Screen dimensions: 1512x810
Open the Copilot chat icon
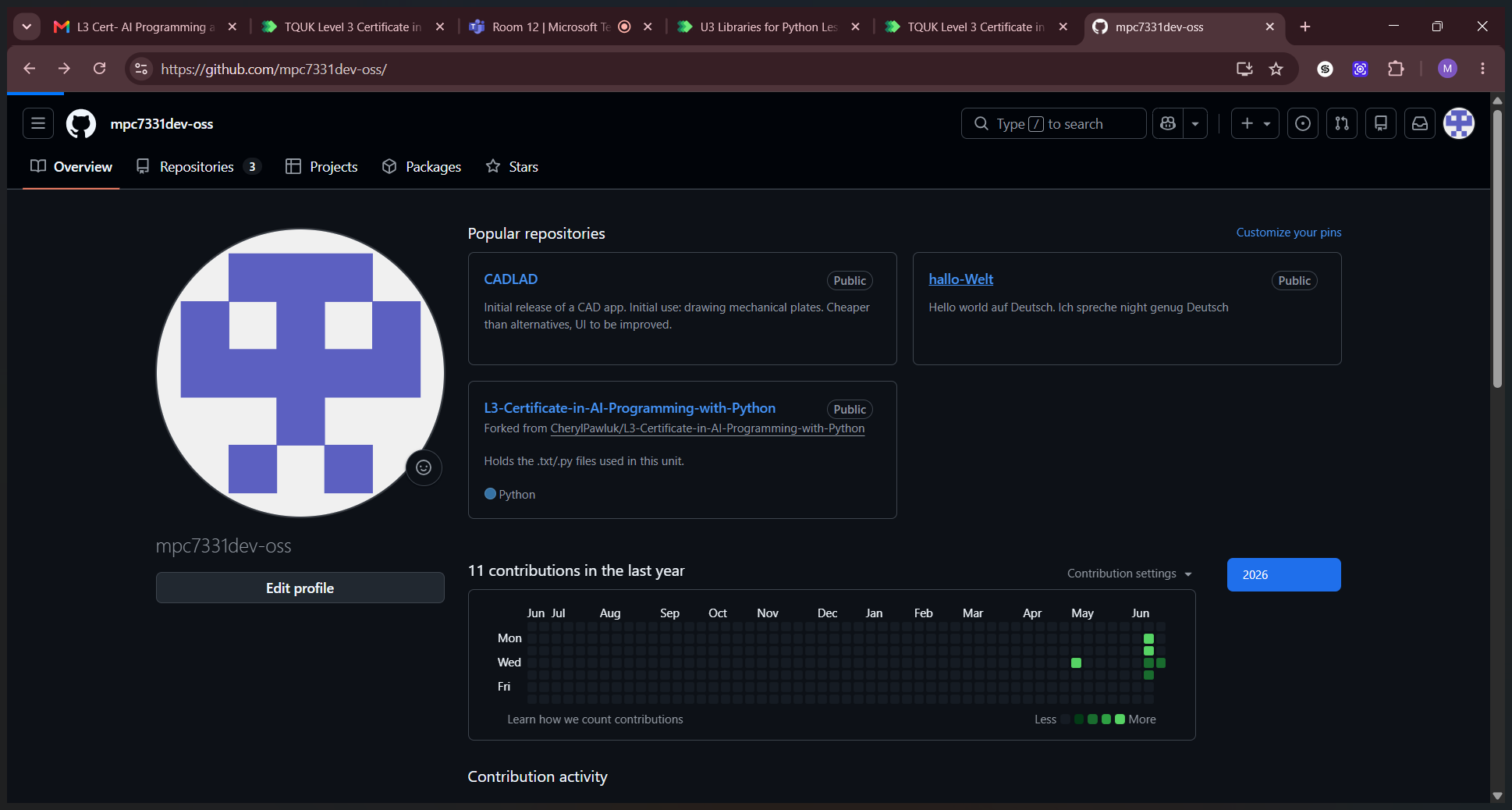(1168, 123)
